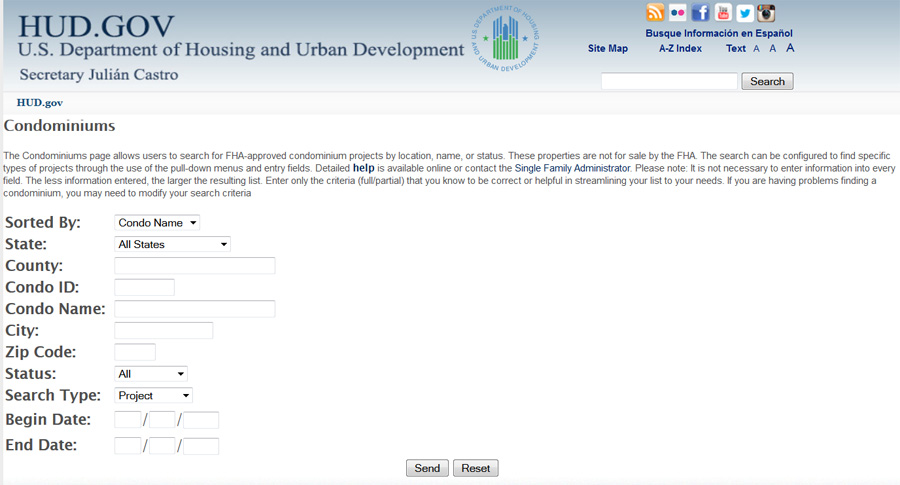Click the County input field
The width and height of the screenshot is (900, 485).
[195, 266]
